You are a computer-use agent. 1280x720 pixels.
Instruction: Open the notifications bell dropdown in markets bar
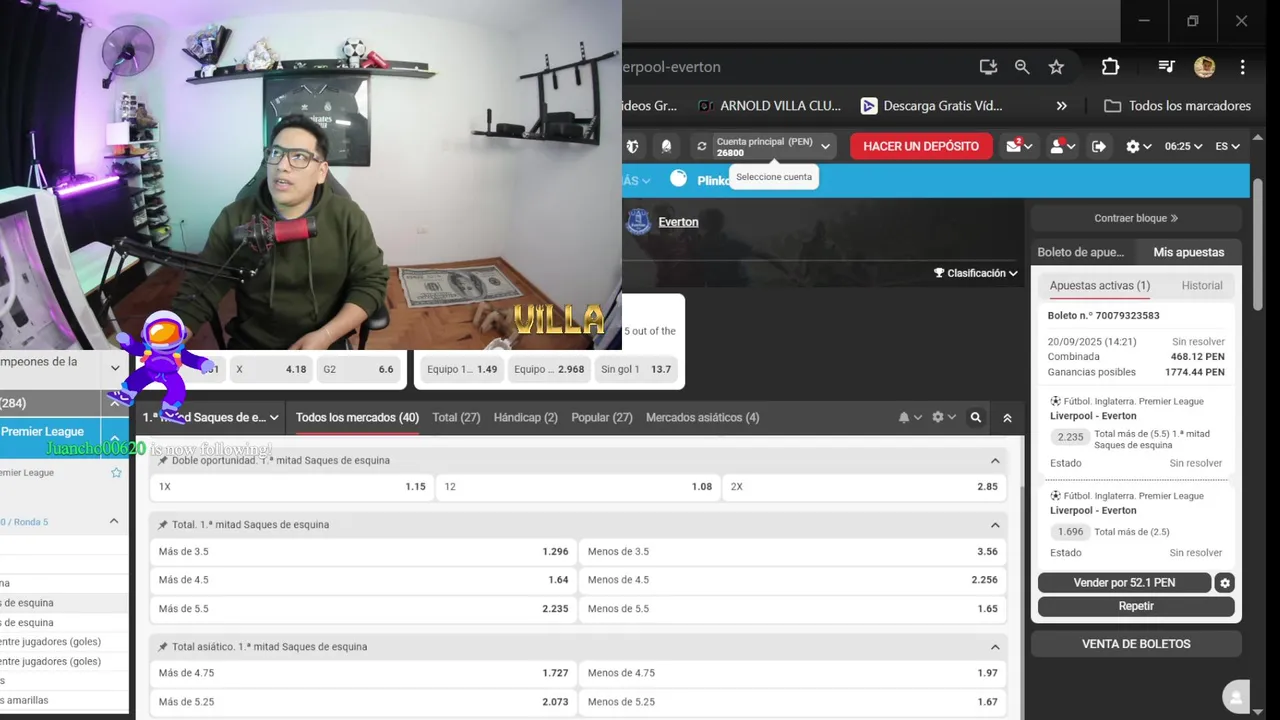[910, 417]
